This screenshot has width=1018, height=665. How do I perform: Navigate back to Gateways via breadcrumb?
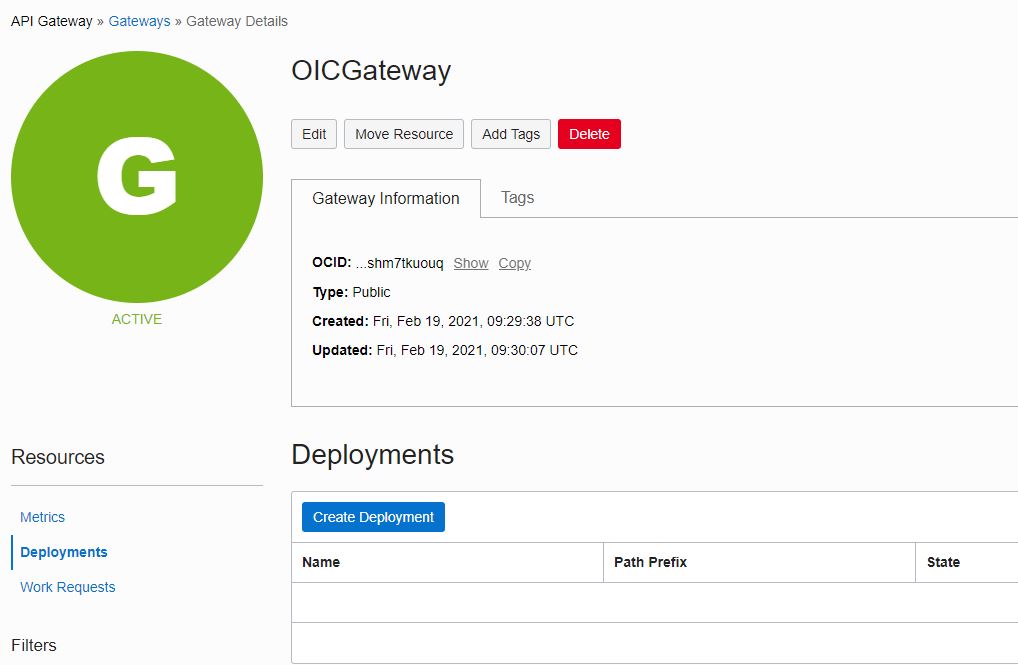click(x=139, y=20)
